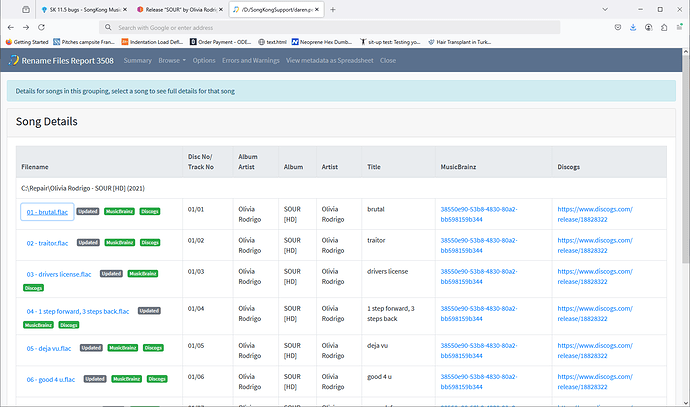The width and height of the screenshot is (690, 407).
Task: Reload the page with refresh icon
Action: [x=41, y=27]
